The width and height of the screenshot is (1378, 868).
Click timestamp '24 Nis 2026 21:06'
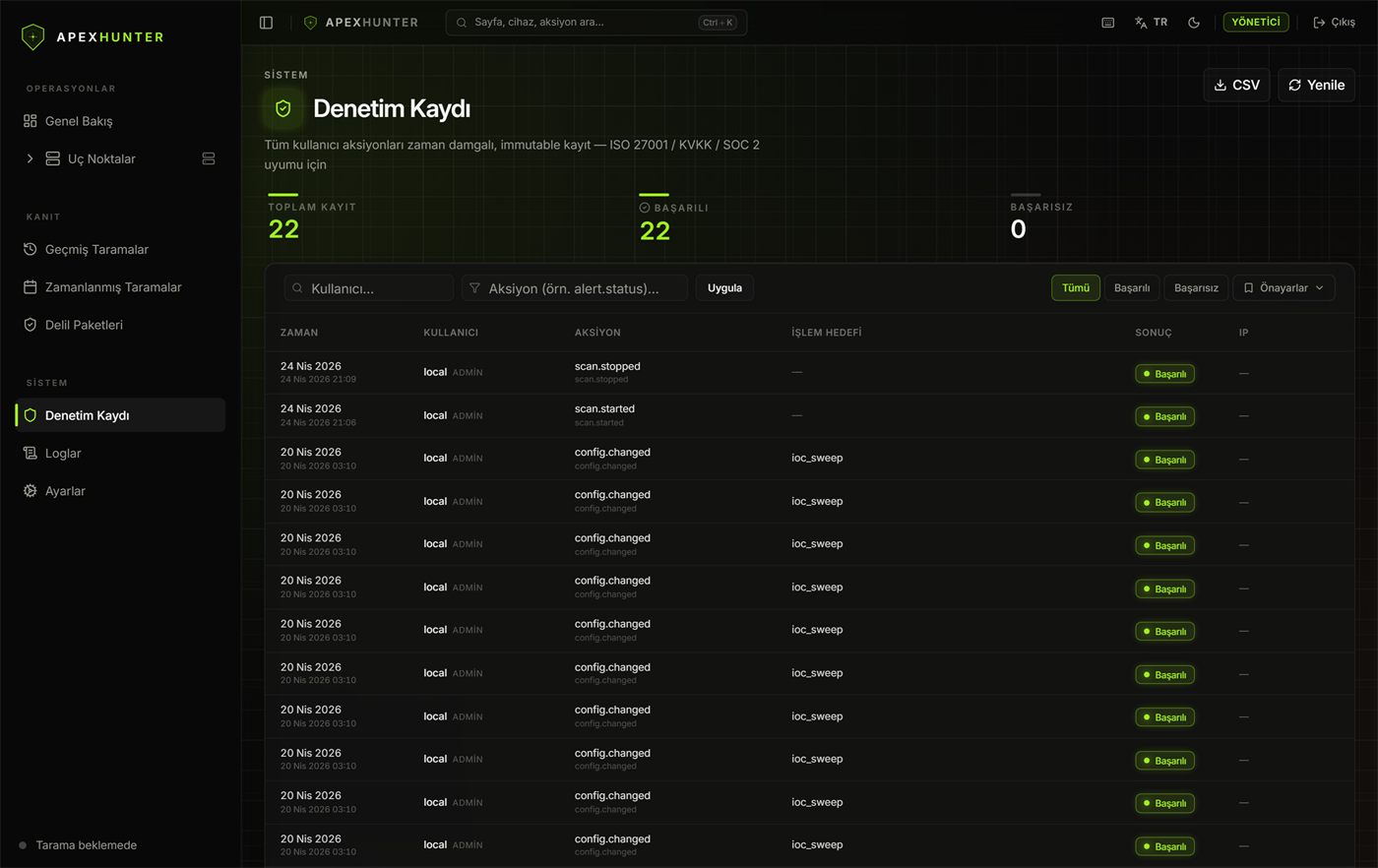(x=318, y=423)
